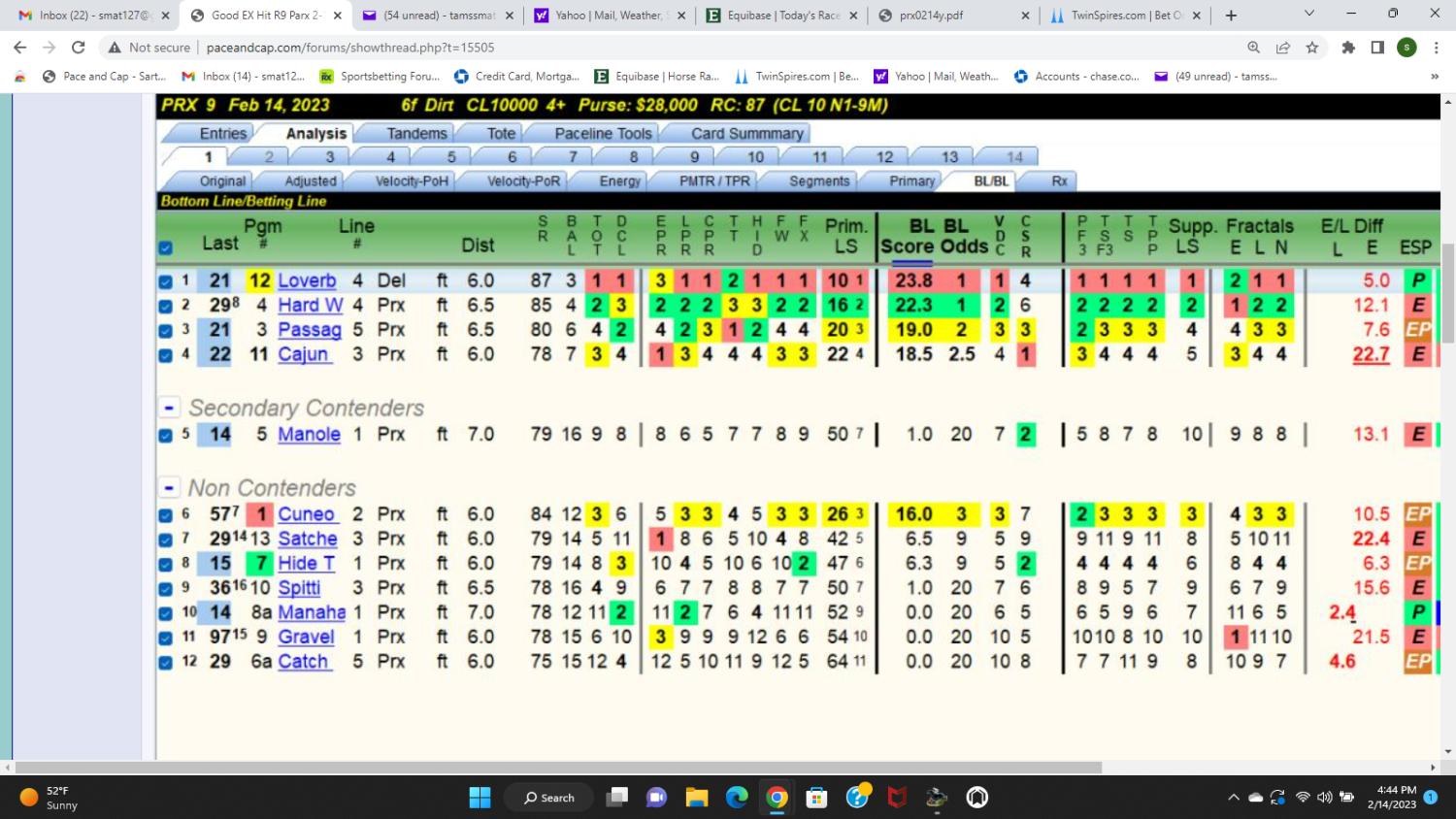Show more bookmarks with the chevron
The height and width of the screenshot is (819, 1456).
point(1435,76)
